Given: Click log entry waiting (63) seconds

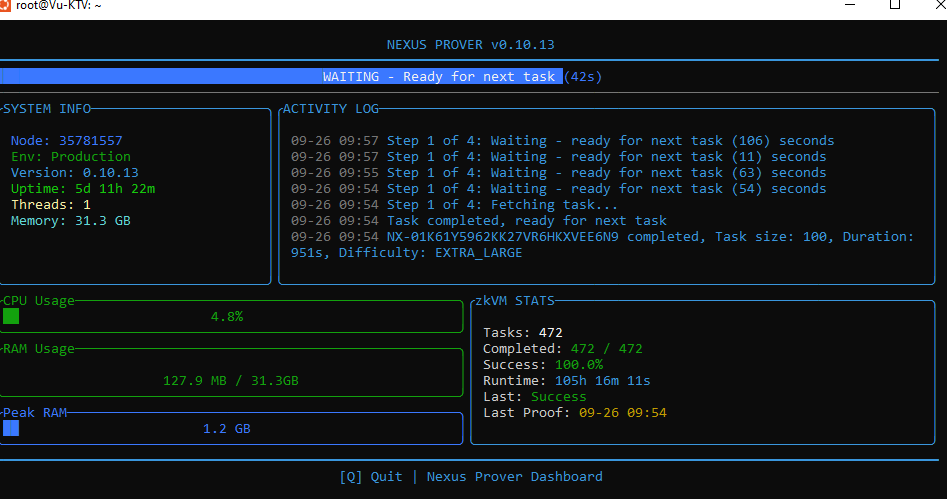Looking at the screenshot, I should pos(559,173).
